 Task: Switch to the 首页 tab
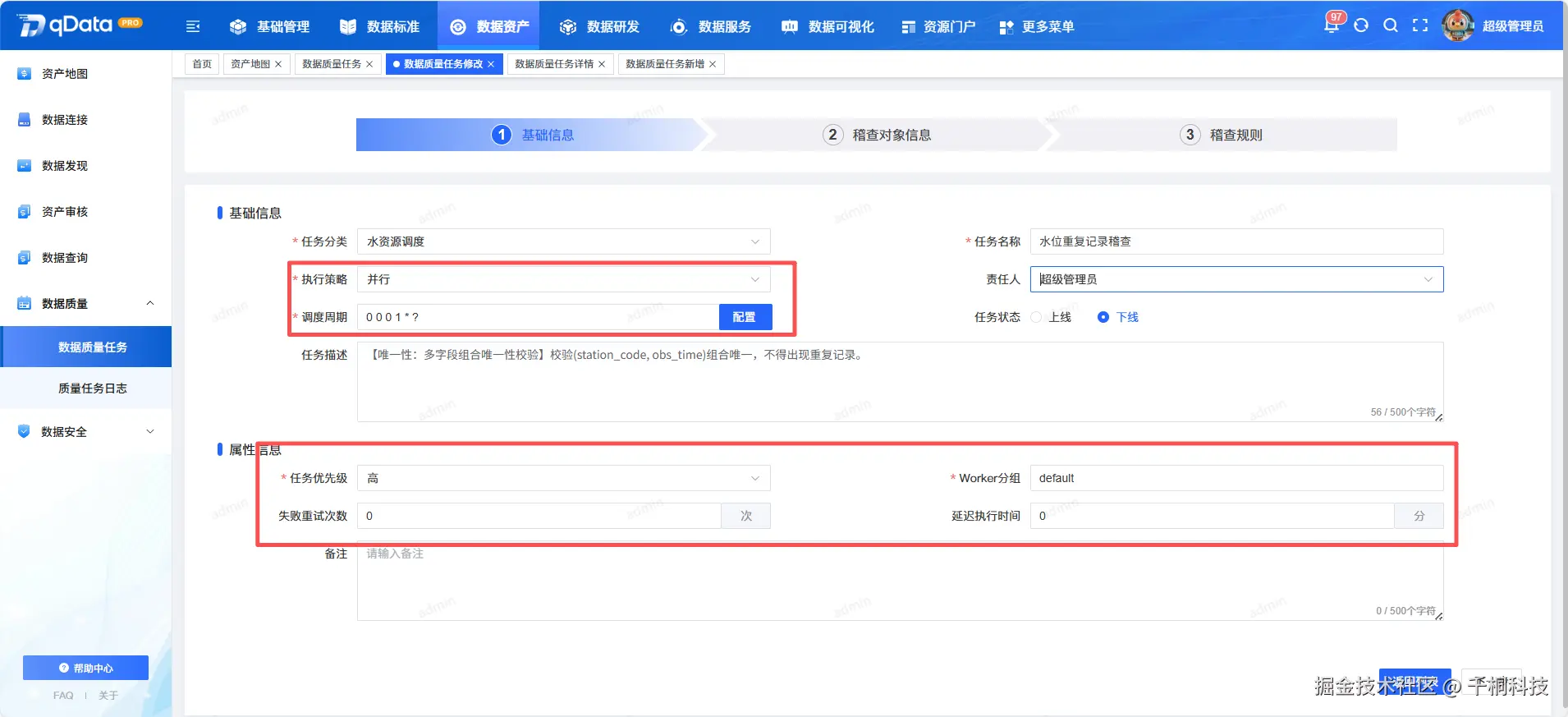(x=202, y=64)
